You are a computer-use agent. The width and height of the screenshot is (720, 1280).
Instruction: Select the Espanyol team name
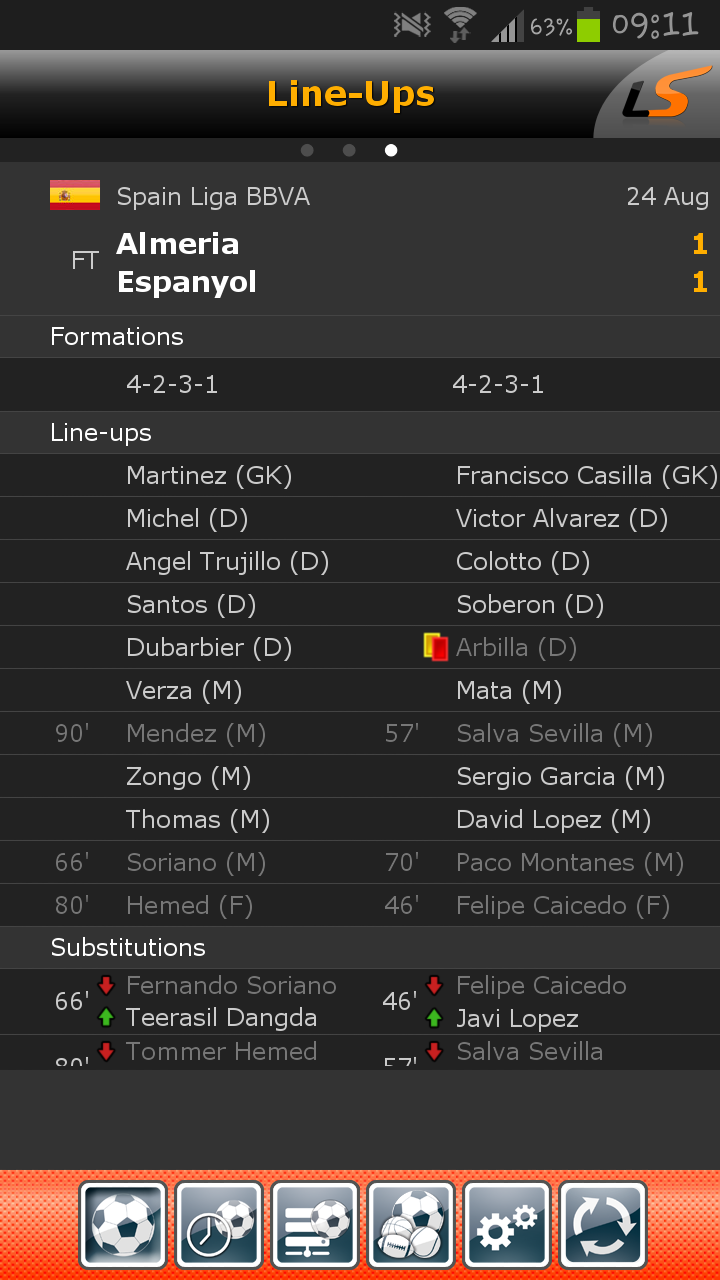[187, 282]
